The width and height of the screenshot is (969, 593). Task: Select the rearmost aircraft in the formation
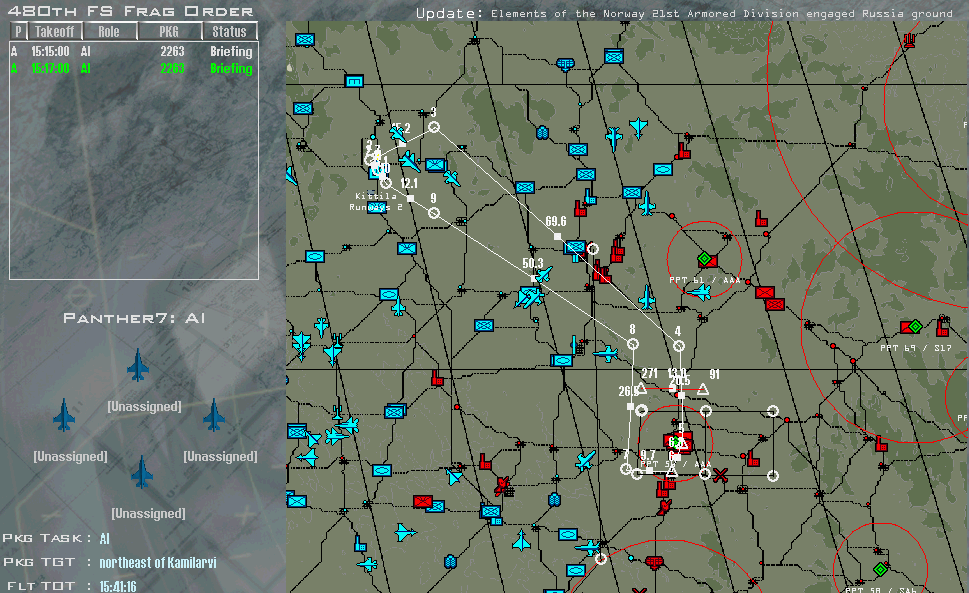click(x=142, y=471)
